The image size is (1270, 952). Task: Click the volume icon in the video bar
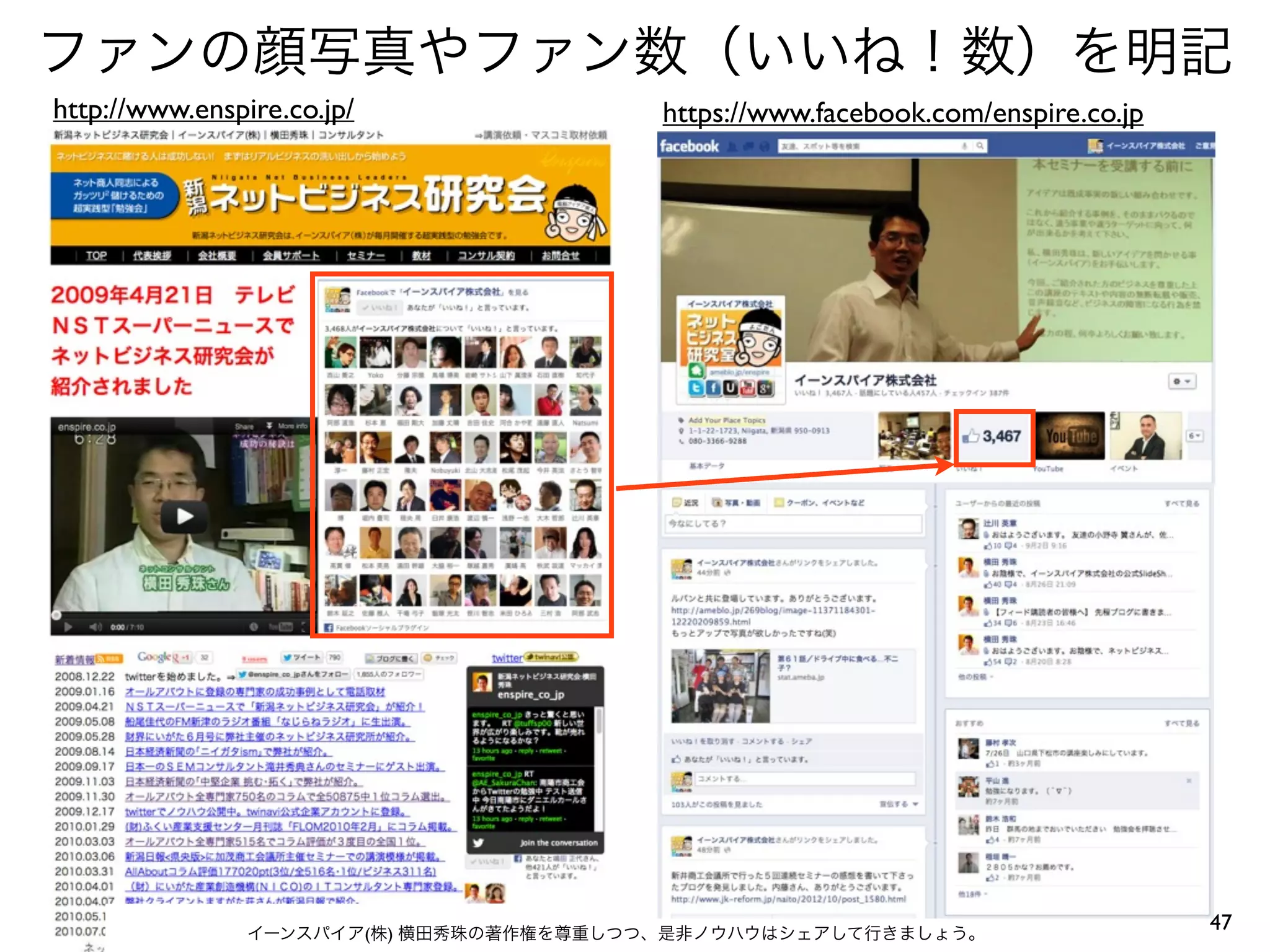pyautogui.click(x=94, y=627)
